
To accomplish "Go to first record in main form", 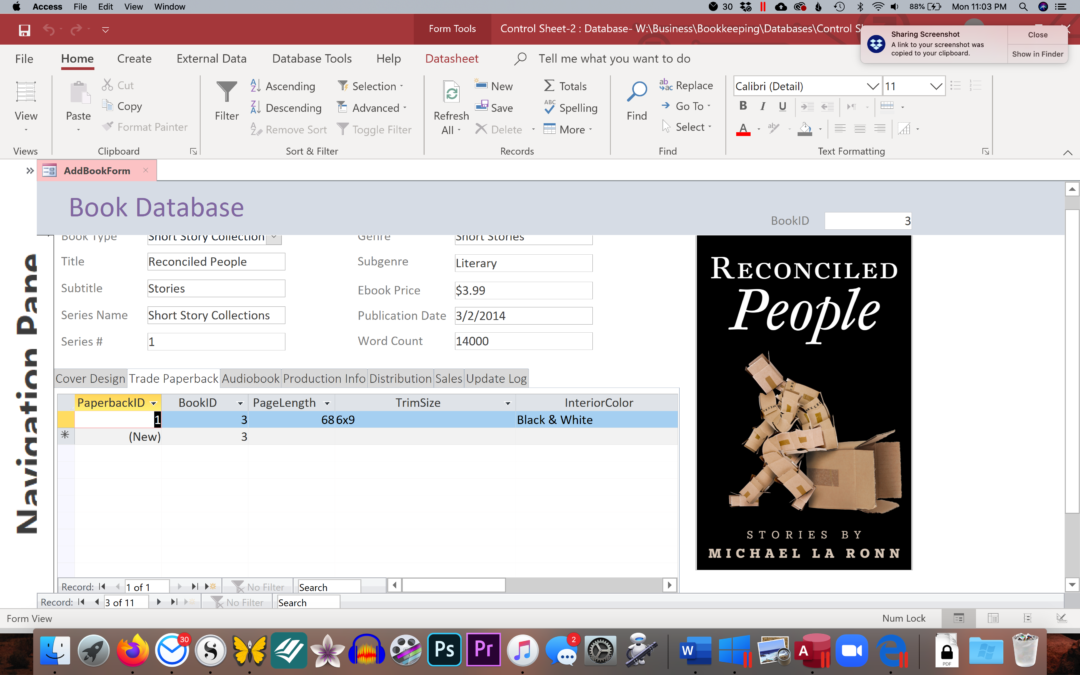I will (x=81, y=602).
